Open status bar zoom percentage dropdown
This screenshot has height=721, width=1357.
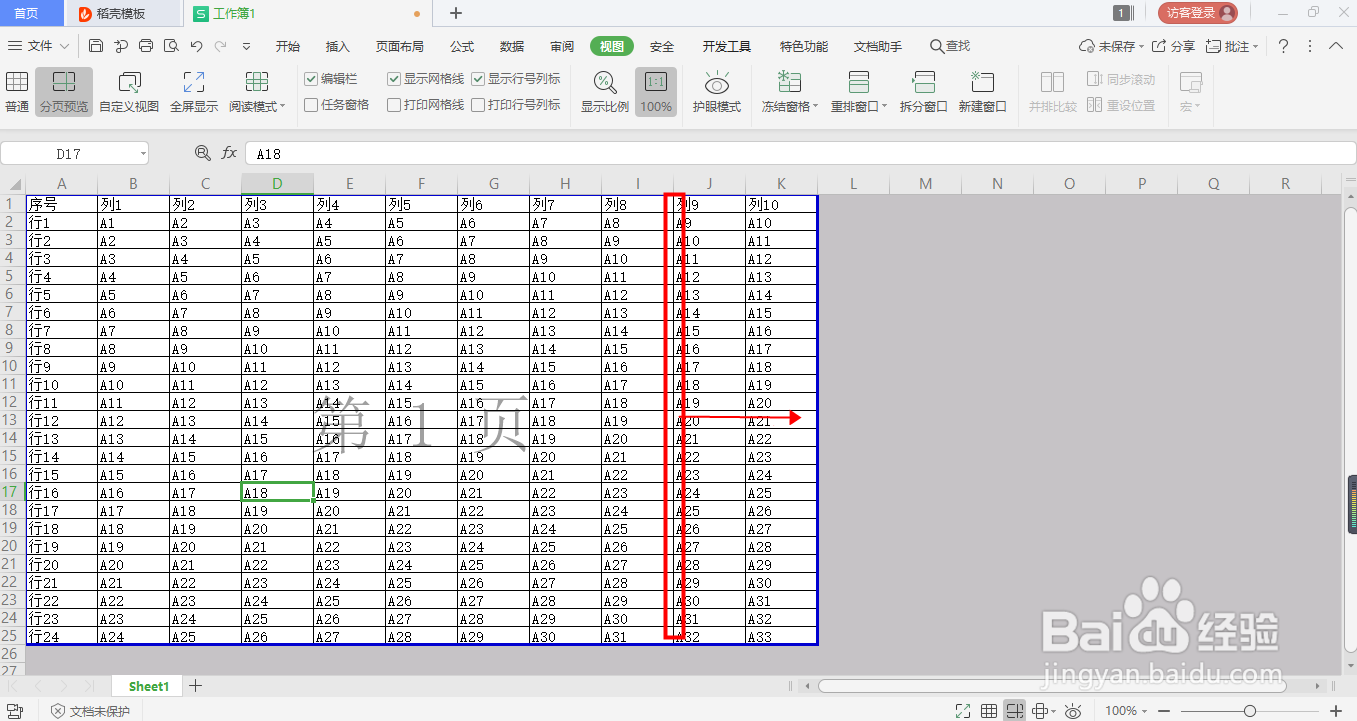pyautogui.click(x=1145, y=711)
